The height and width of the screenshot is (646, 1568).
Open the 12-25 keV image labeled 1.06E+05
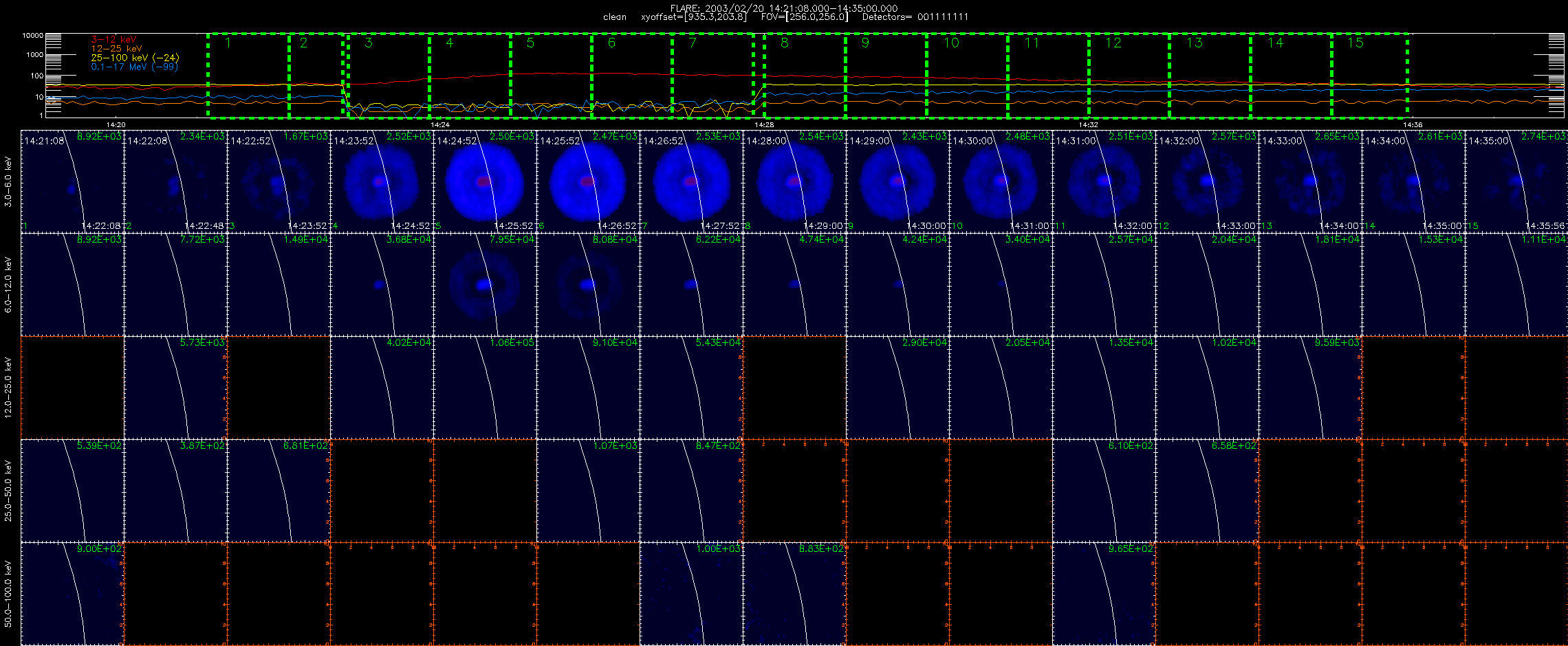tap(485, 388)
